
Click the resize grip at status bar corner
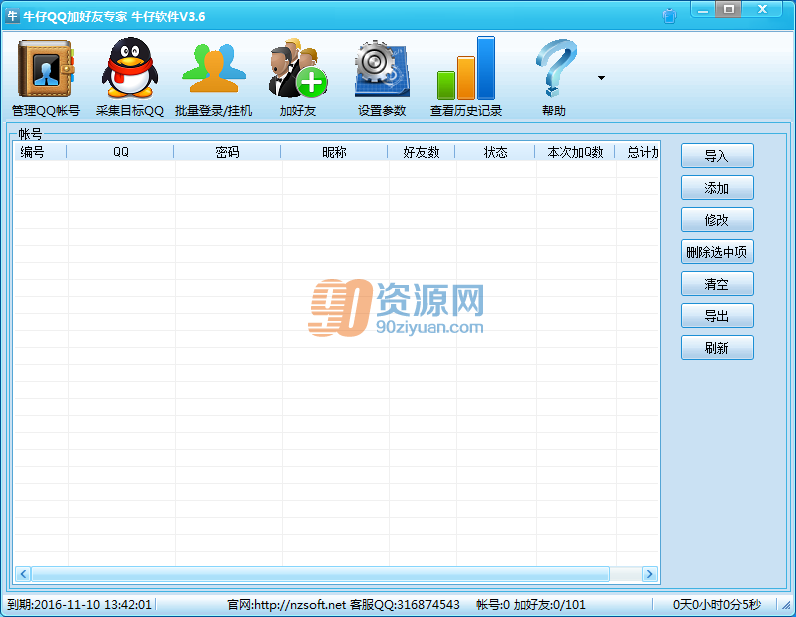(786, 605)
